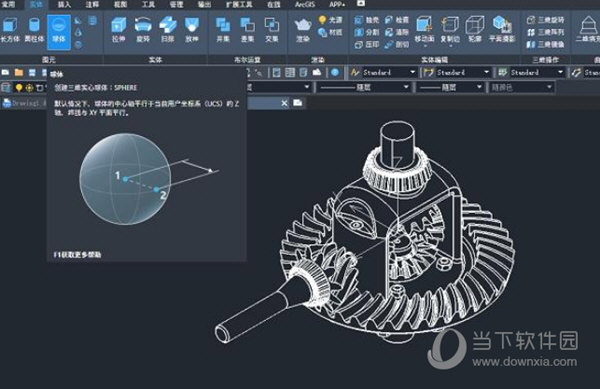Toggle the layer freeze sun icon

[29, 88]
